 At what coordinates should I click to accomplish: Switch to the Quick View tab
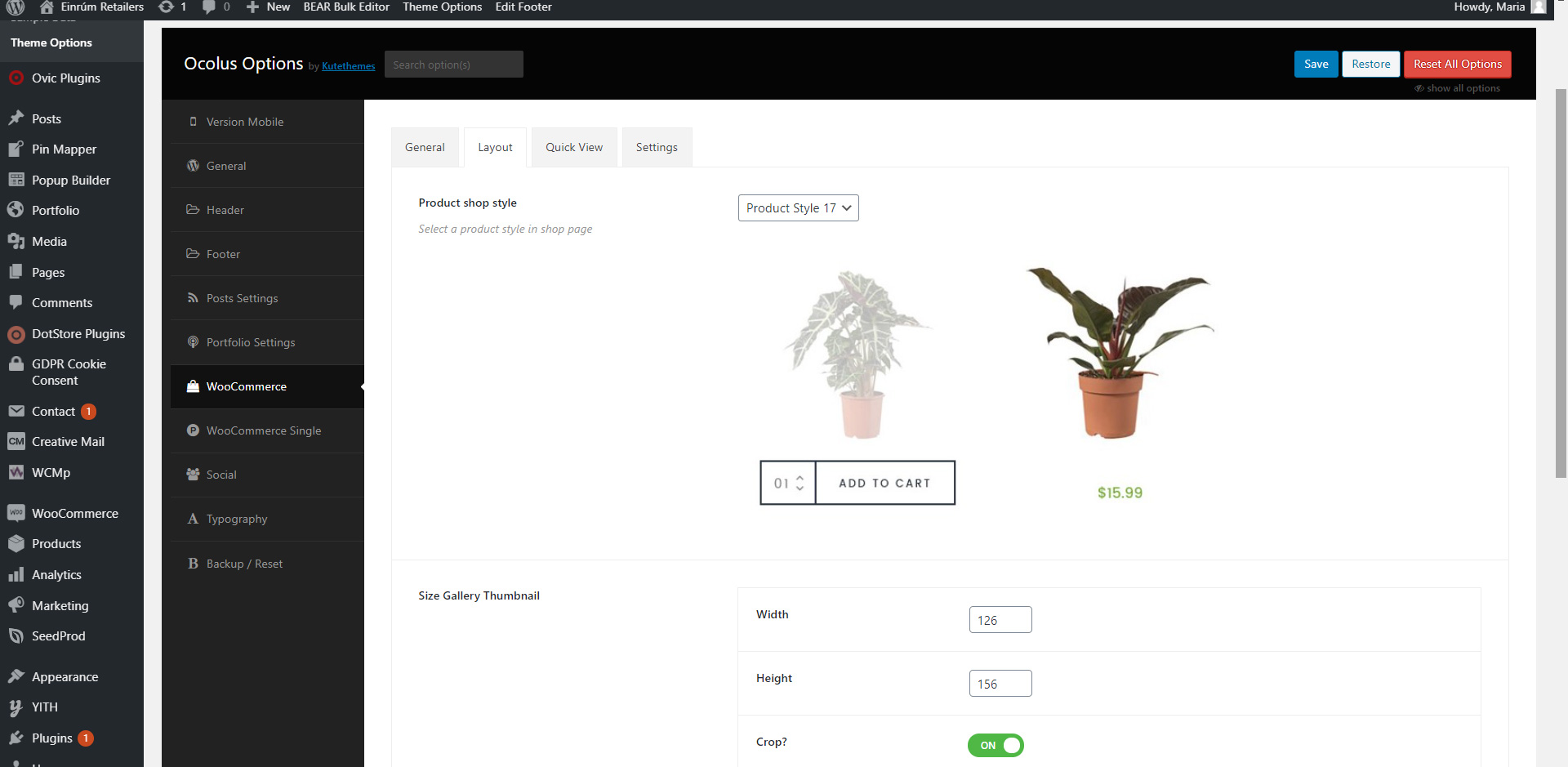[x=574, y=147]
